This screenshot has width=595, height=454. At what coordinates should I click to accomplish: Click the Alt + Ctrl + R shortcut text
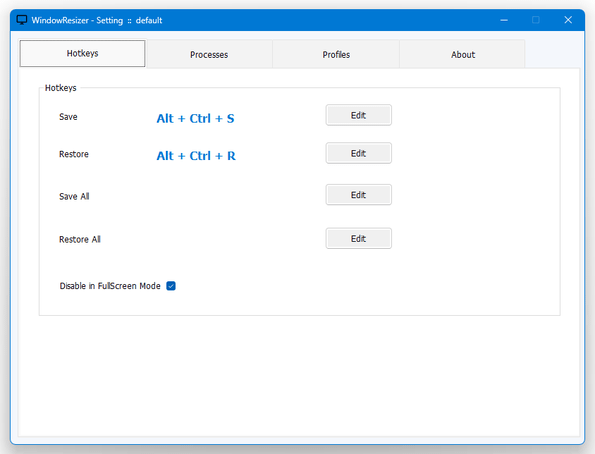tap(196, 156)
